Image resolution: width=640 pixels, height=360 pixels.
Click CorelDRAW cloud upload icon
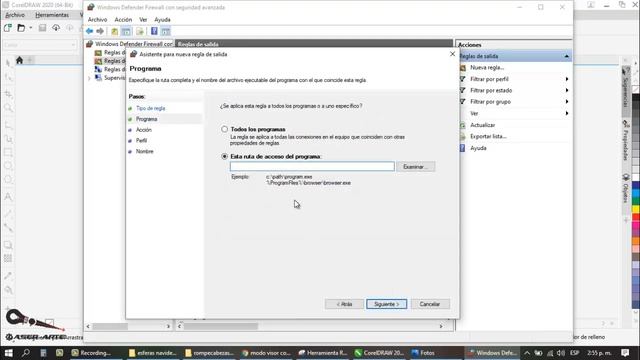56,28
